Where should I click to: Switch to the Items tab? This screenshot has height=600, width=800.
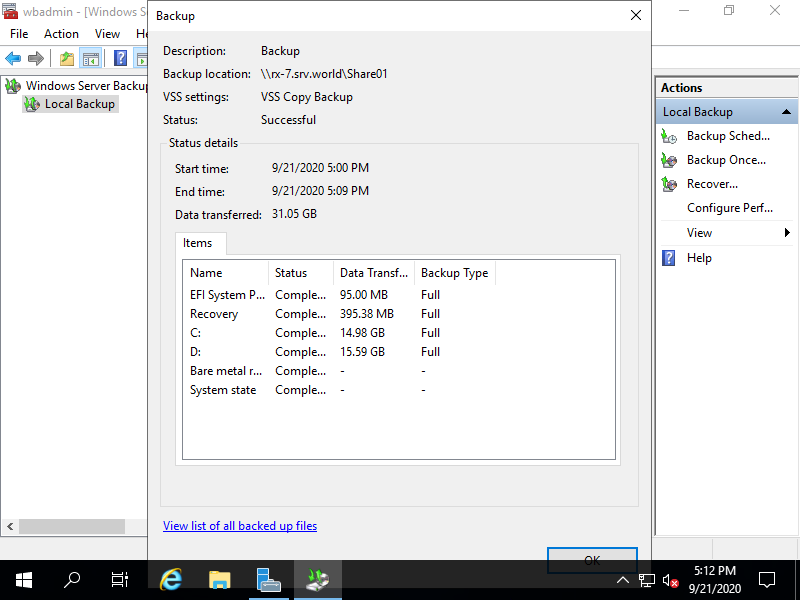point(200,243)
